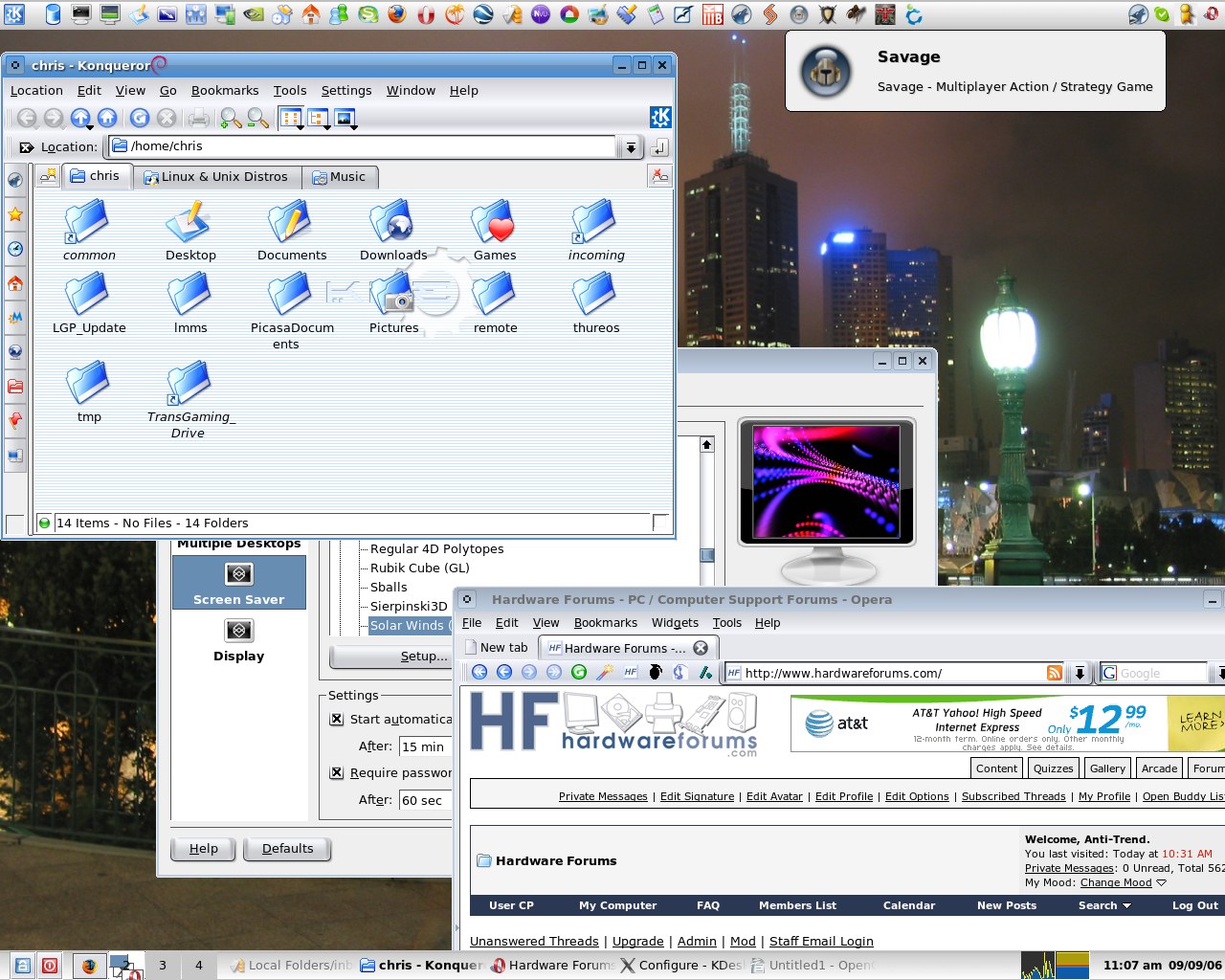Clear the Konqueror location bar
Screen dimensions: 1225x980
point(27,147)
